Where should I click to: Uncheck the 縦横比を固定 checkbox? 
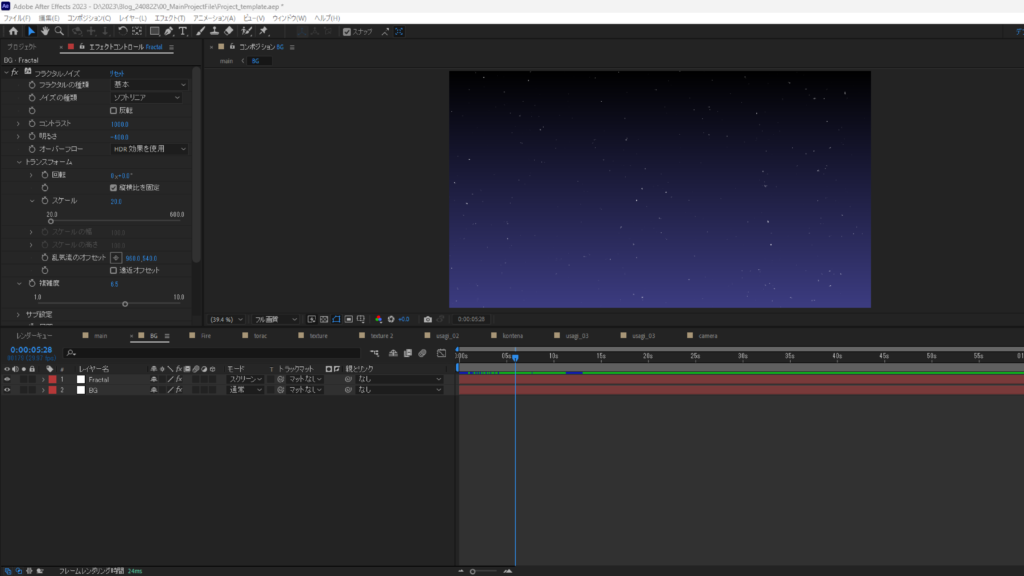tap(113, 187)
